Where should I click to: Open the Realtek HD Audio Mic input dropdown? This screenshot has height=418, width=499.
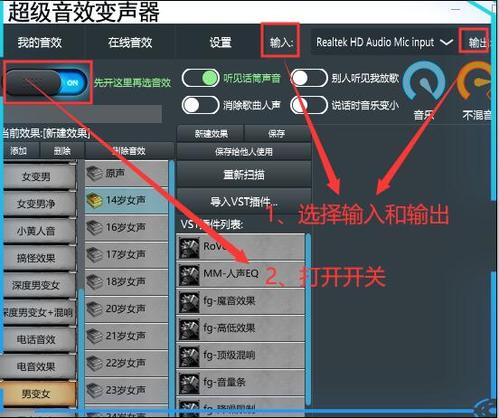tap(384, 42)
